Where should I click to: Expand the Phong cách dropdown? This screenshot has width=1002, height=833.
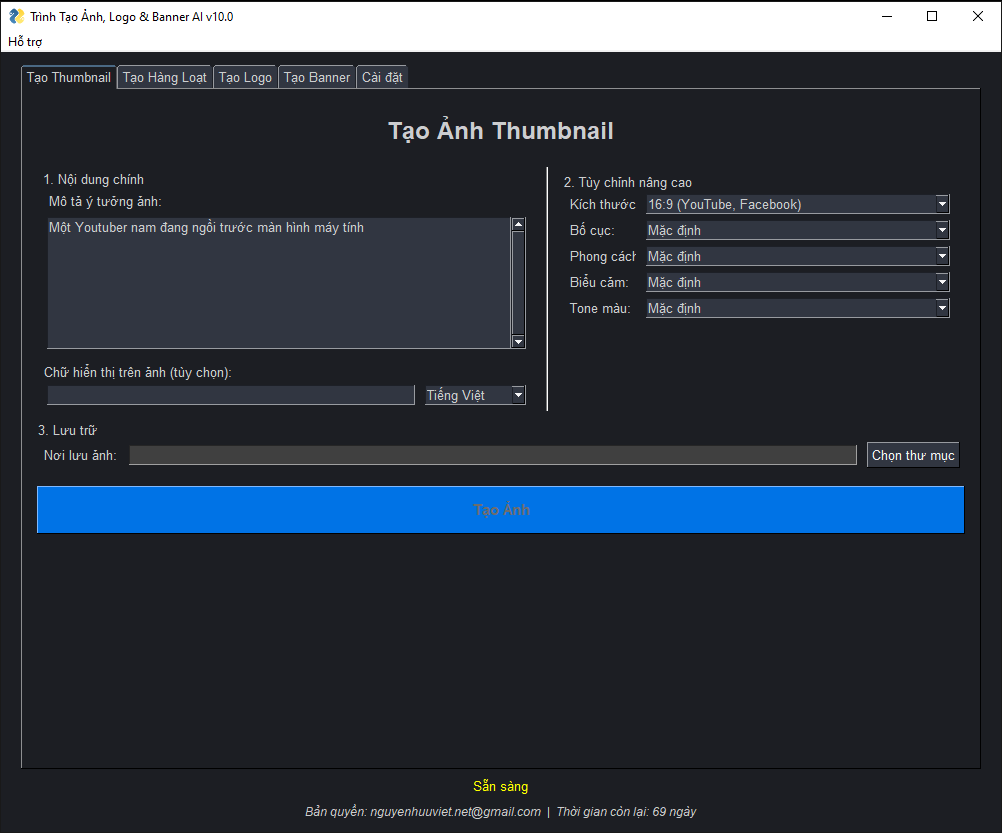798,257
